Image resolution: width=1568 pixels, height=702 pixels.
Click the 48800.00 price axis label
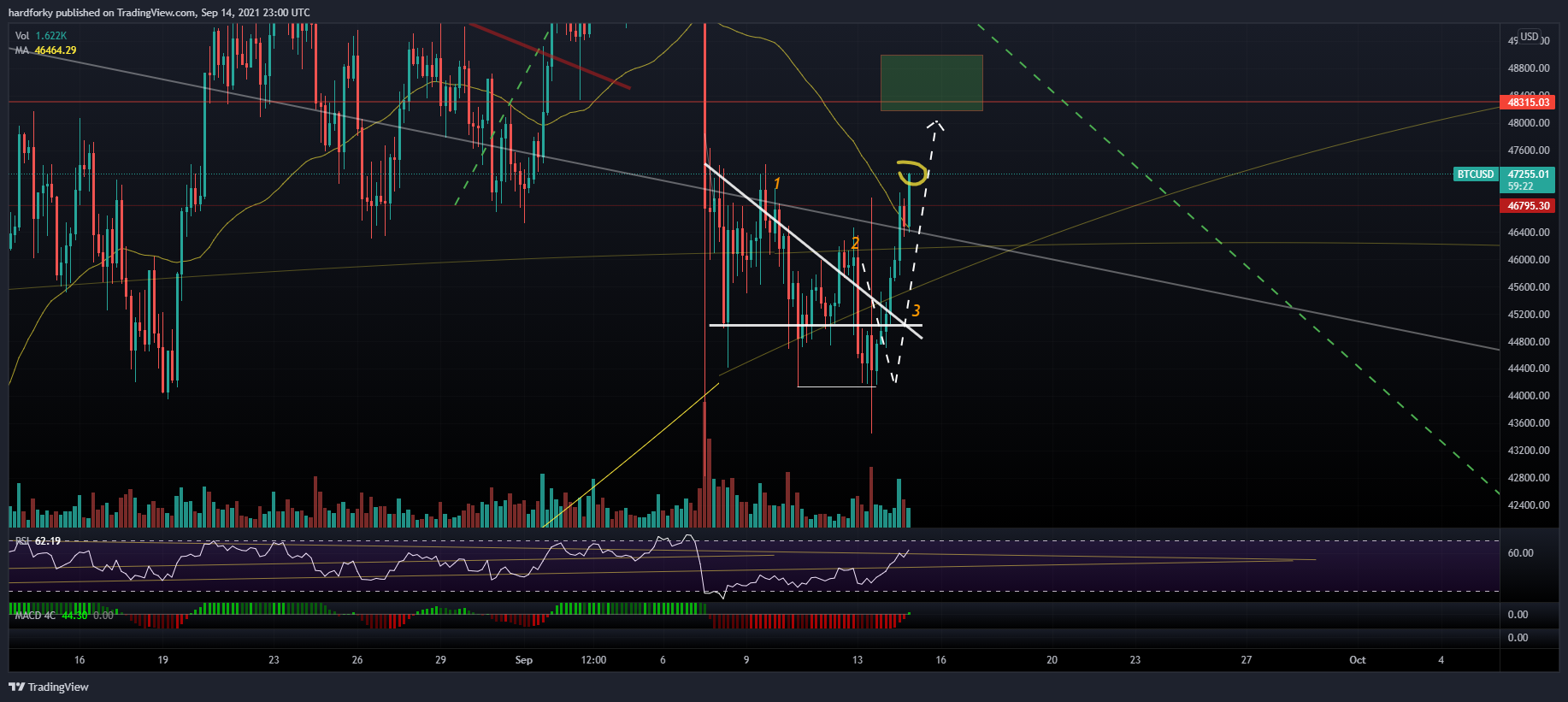pyautogui.click(x=1529, y=68)
